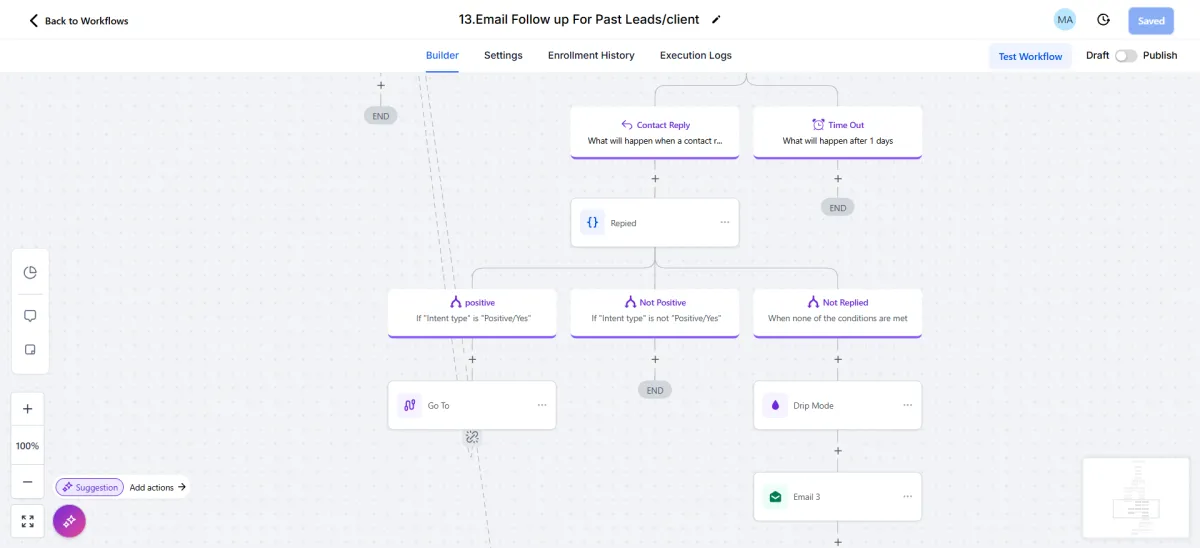1200x548 pixels.
Task: Open the Repied action three-dot menu
Action: (725, 223)
